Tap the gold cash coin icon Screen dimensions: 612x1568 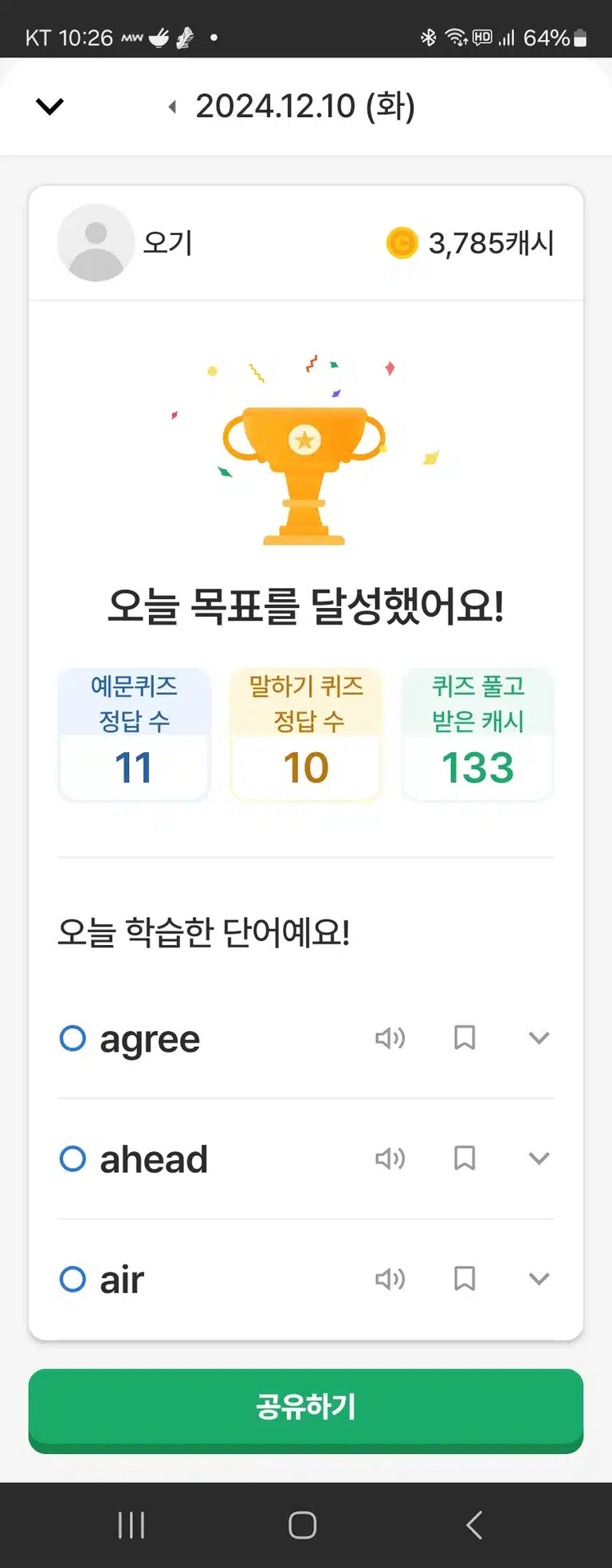402,243
